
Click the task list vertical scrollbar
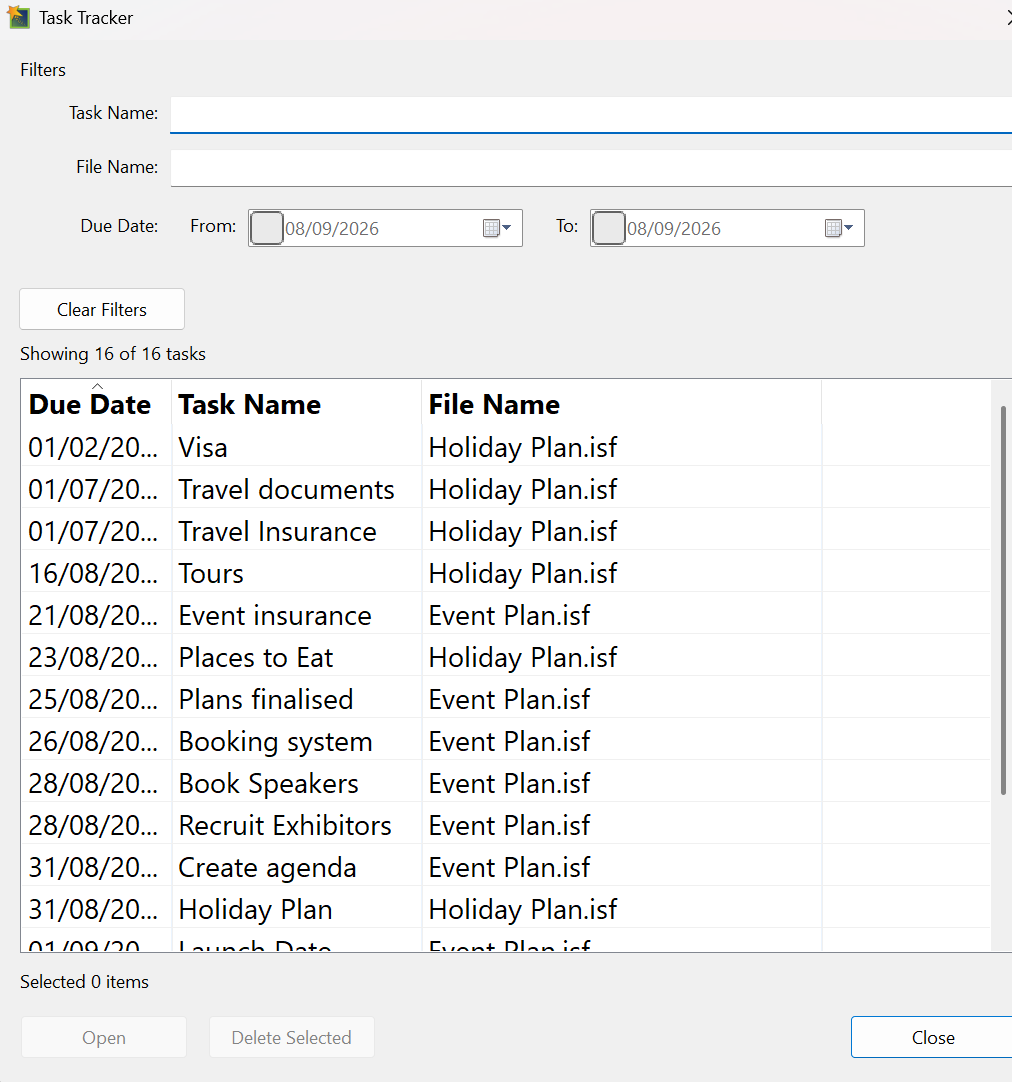pos(1002,600)
